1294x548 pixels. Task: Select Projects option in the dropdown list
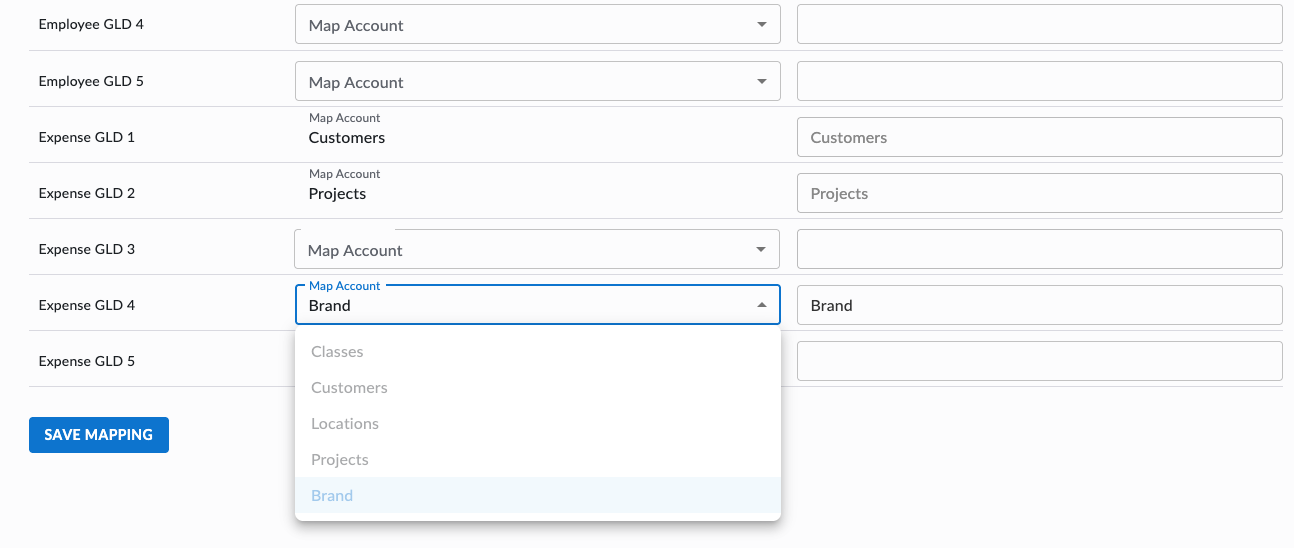(x=538, y=460)
